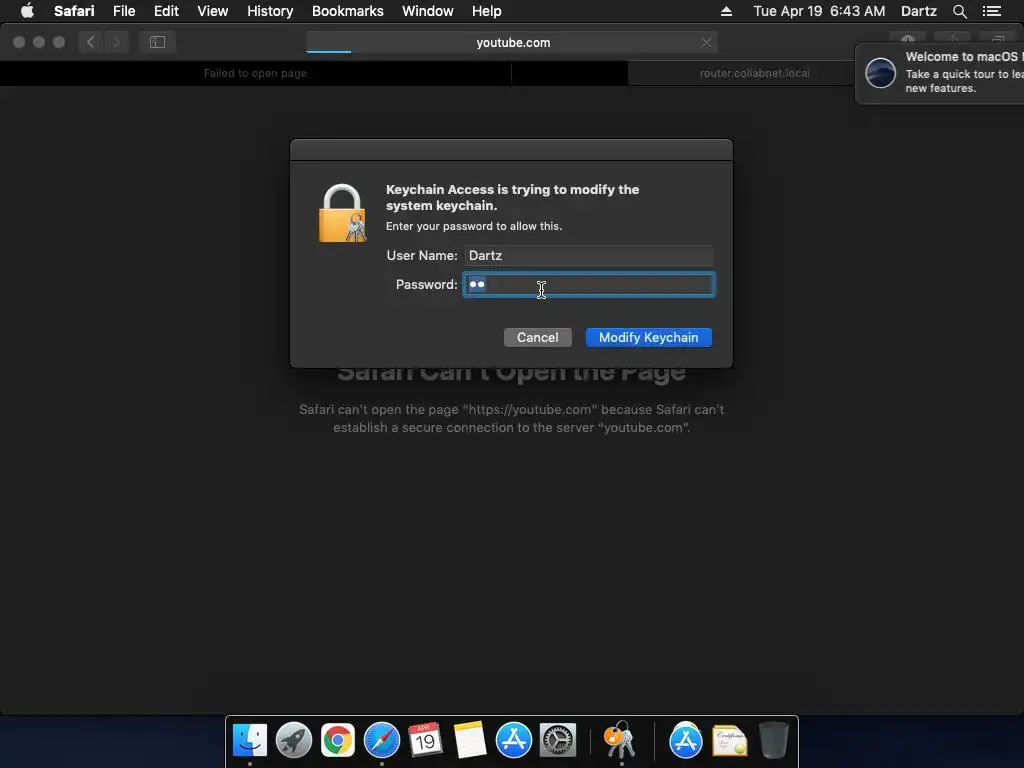Click Safari compass icon in the Dock
Image resolution: width=1024 pixels, height=768 pixels.
pyautogui.click(x=381, y=741)
